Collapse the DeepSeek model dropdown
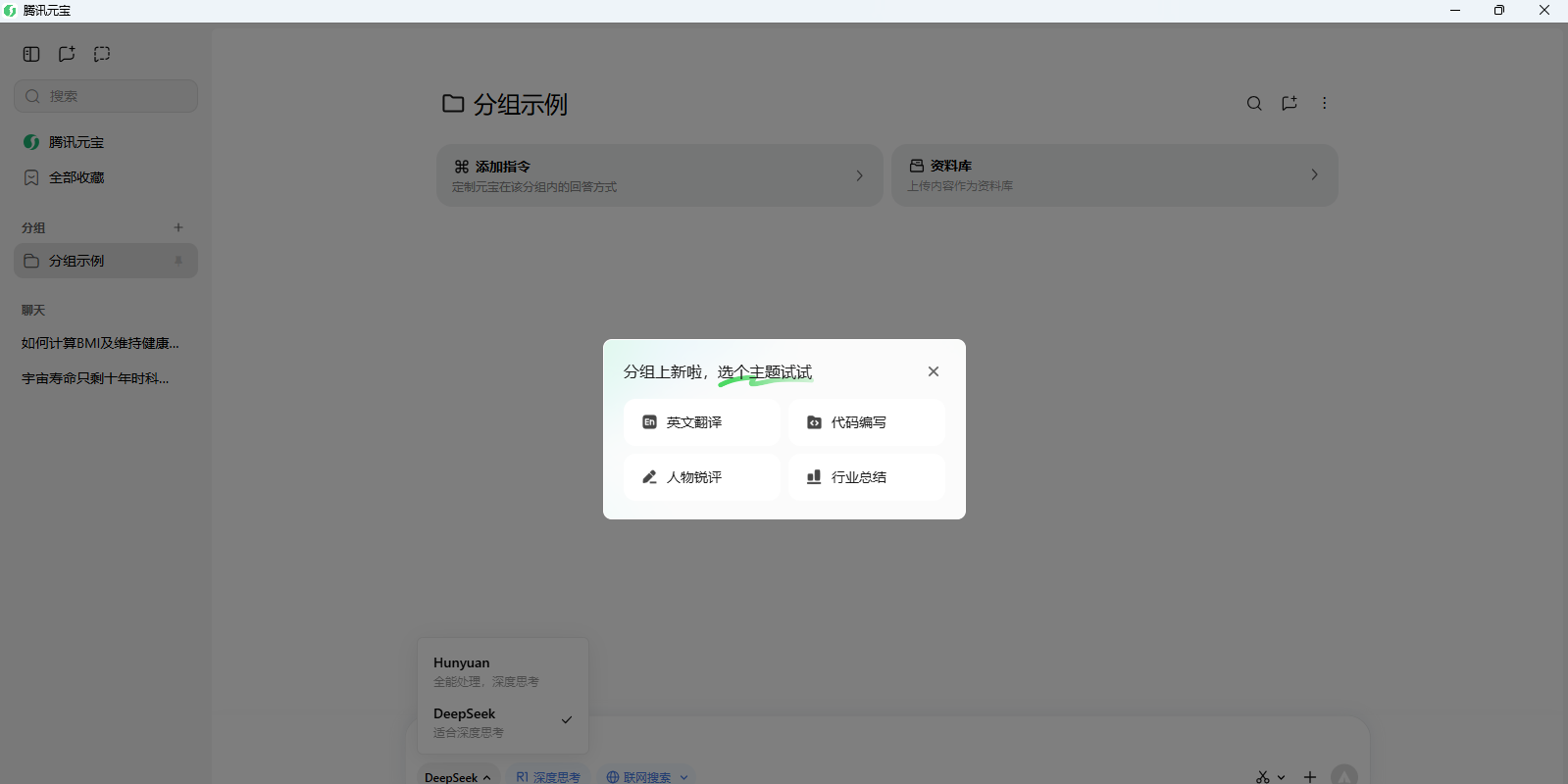The image size is (1568, 784). click(458, 776)
